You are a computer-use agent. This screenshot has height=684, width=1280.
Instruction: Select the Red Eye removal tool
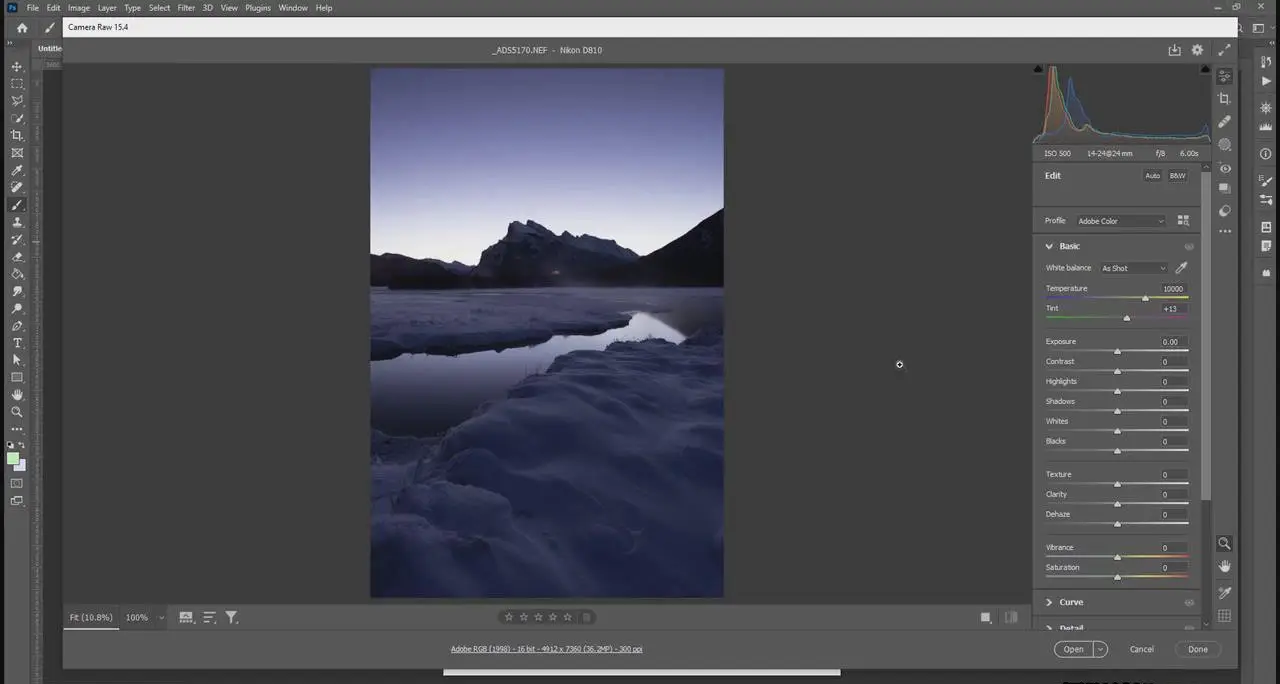pos(1224,168)
